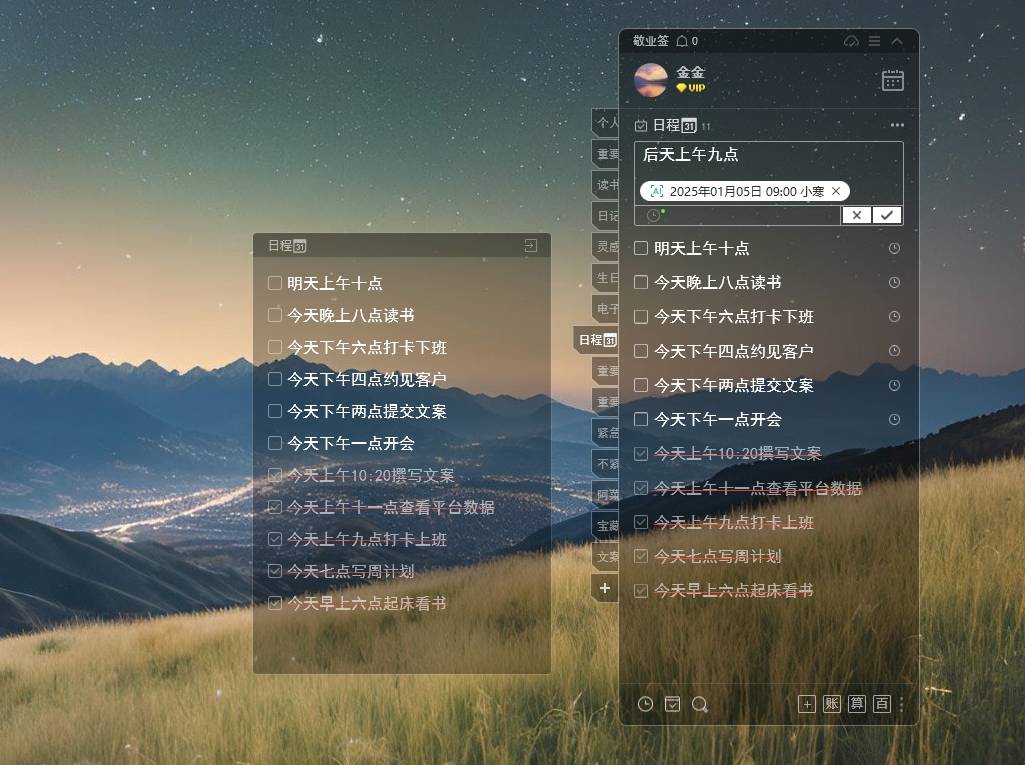Click the clock reminder icon beside 明天上午十点
Viewport: 1025px width, 765px height.
894,248
